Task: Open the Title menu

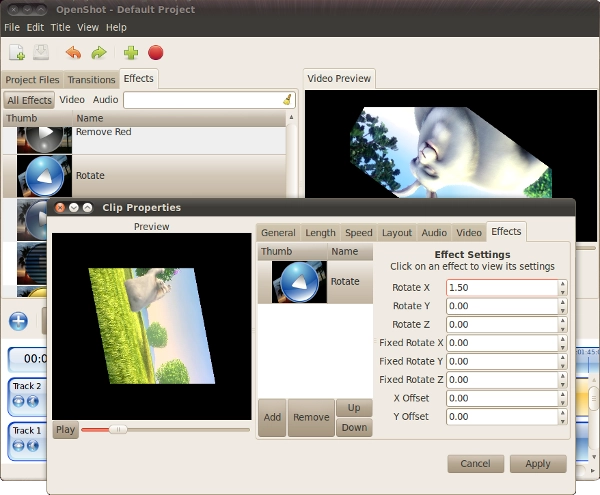Action: tap(60, 28)
